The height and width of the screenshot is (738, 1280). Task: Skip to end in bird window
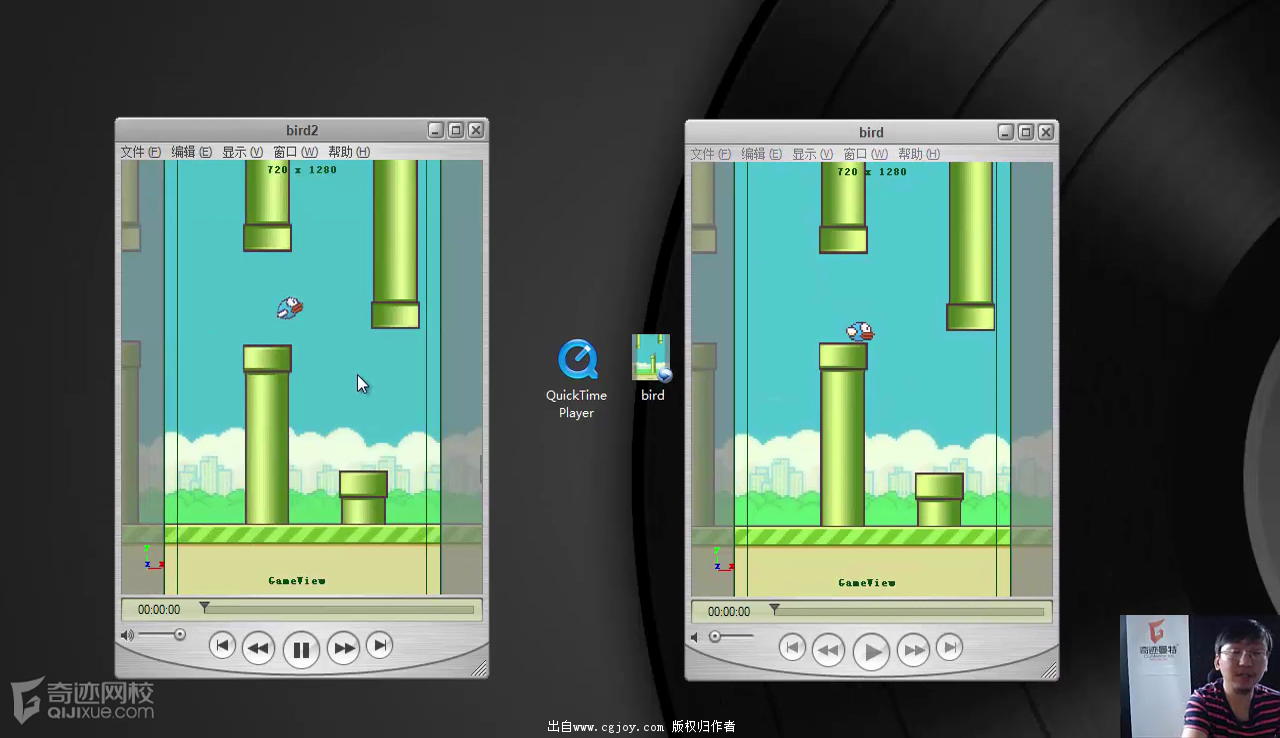[949, 648]
